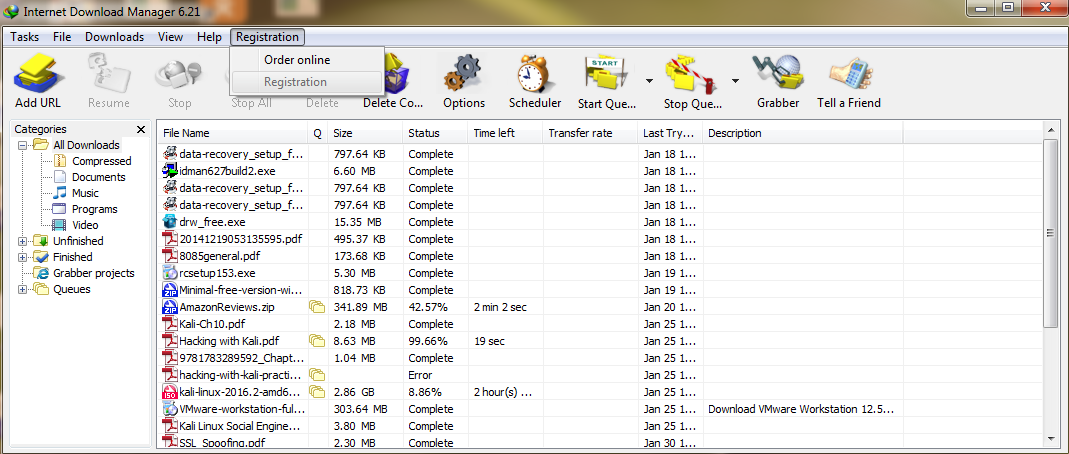Select the Programs category
This screenshot has height=454, width=1069.
[94, 209]
